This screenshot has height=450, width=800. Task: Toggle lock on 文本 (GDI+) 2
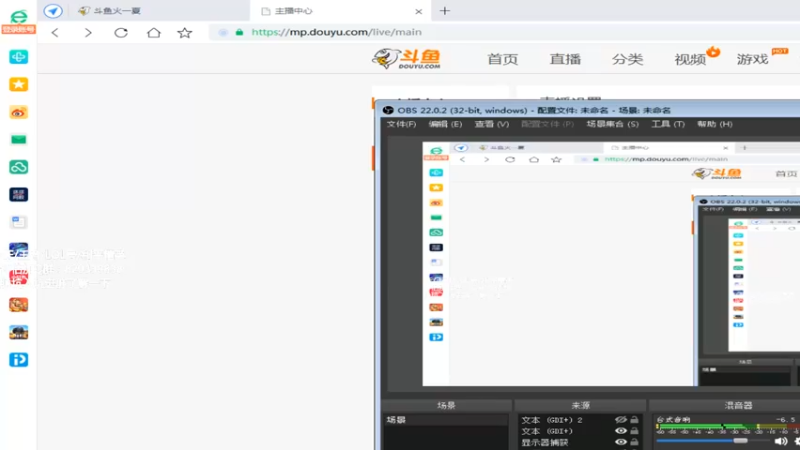634,420
